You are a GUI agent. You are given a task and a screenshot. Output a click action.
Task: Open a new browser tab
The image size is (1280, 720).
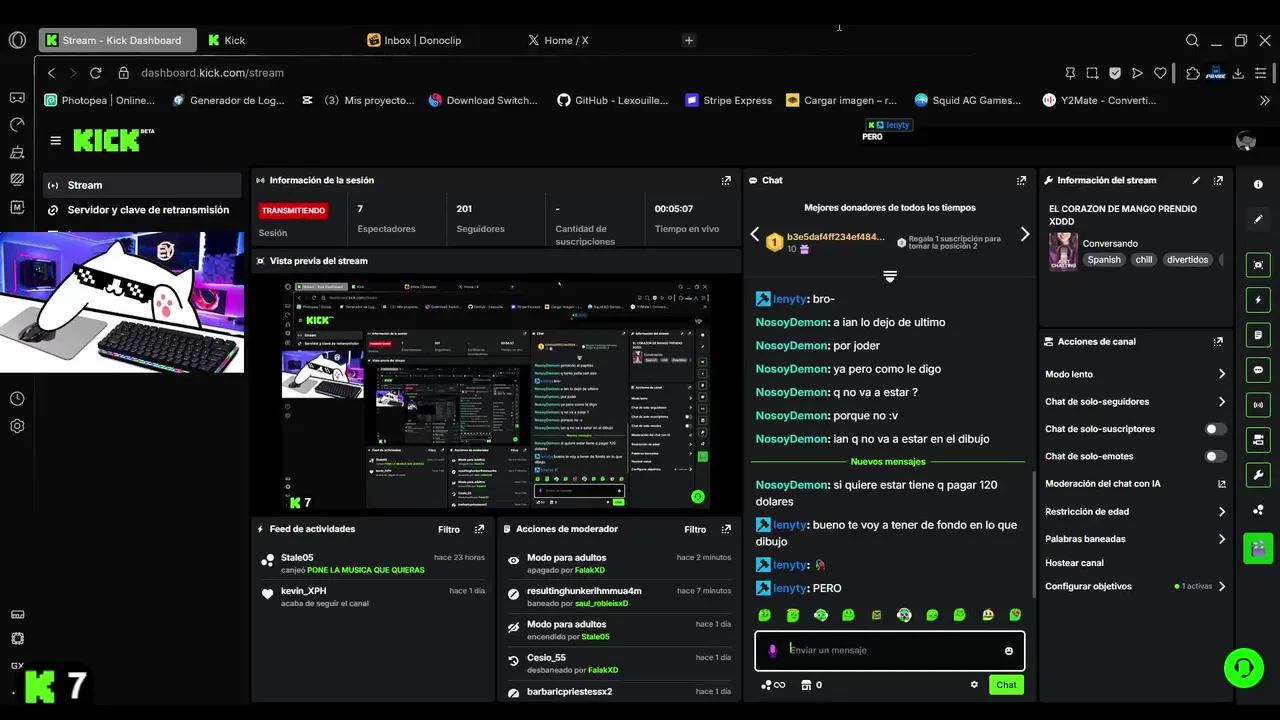pyautogui.click(x=689, y=40)
